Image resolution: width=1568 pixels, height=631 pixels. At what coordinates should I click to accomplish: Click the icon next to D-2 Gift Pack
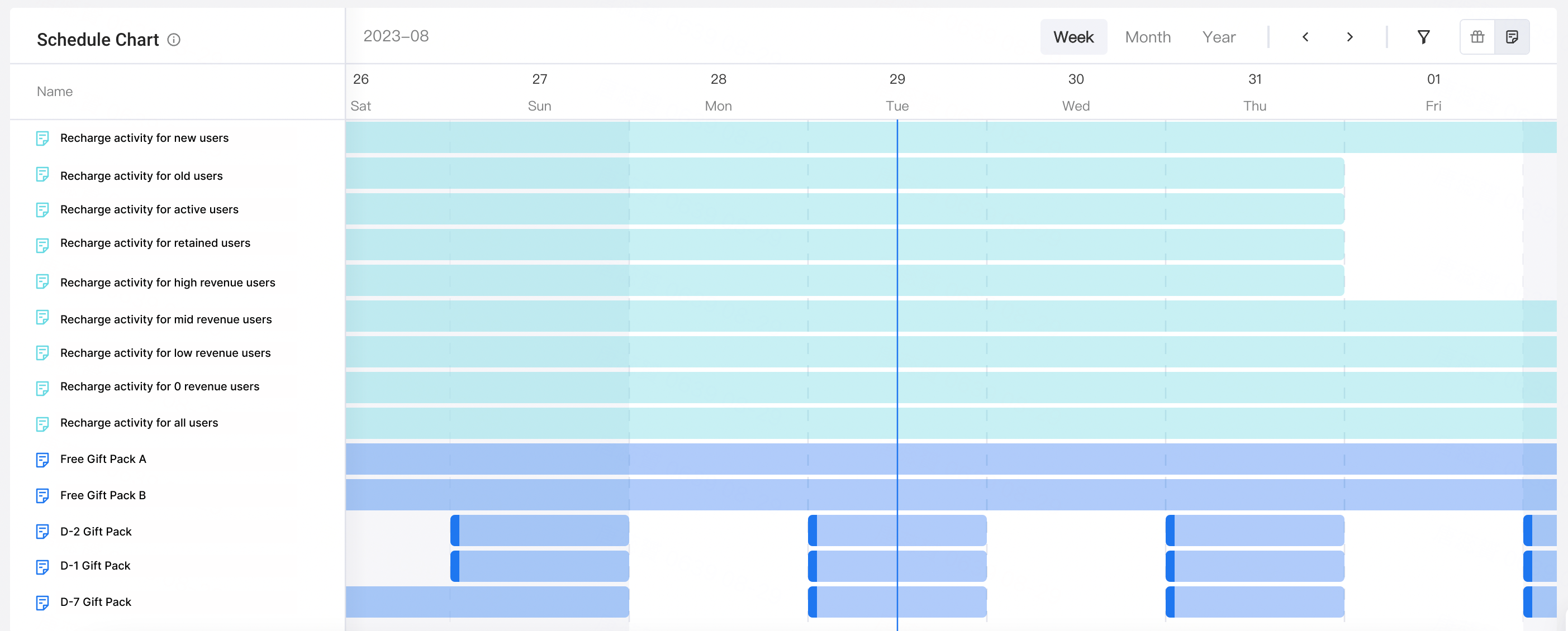[x=42, y=532]
